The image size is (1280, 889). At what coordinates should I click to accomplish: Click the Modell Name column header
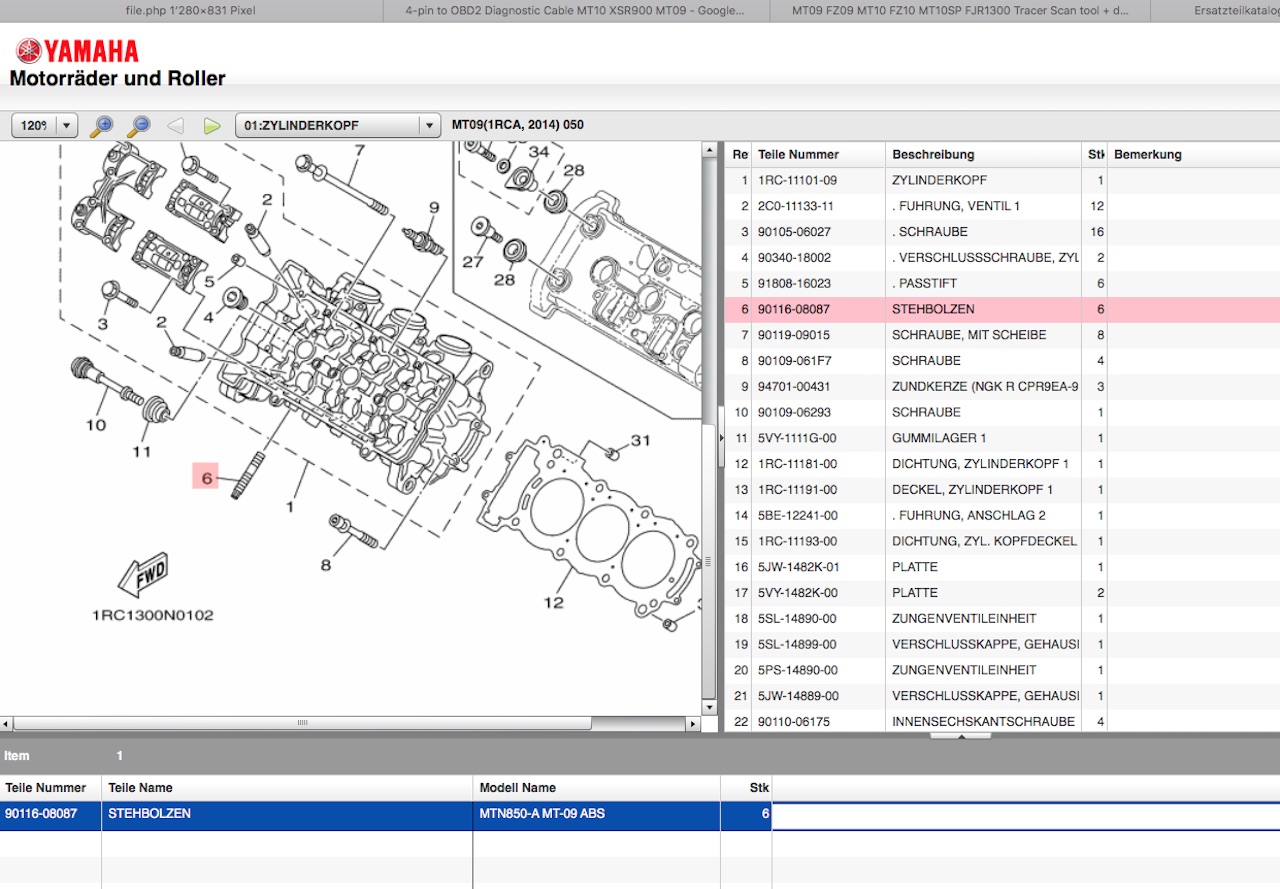pyautogui.click(x=517, y=788)
